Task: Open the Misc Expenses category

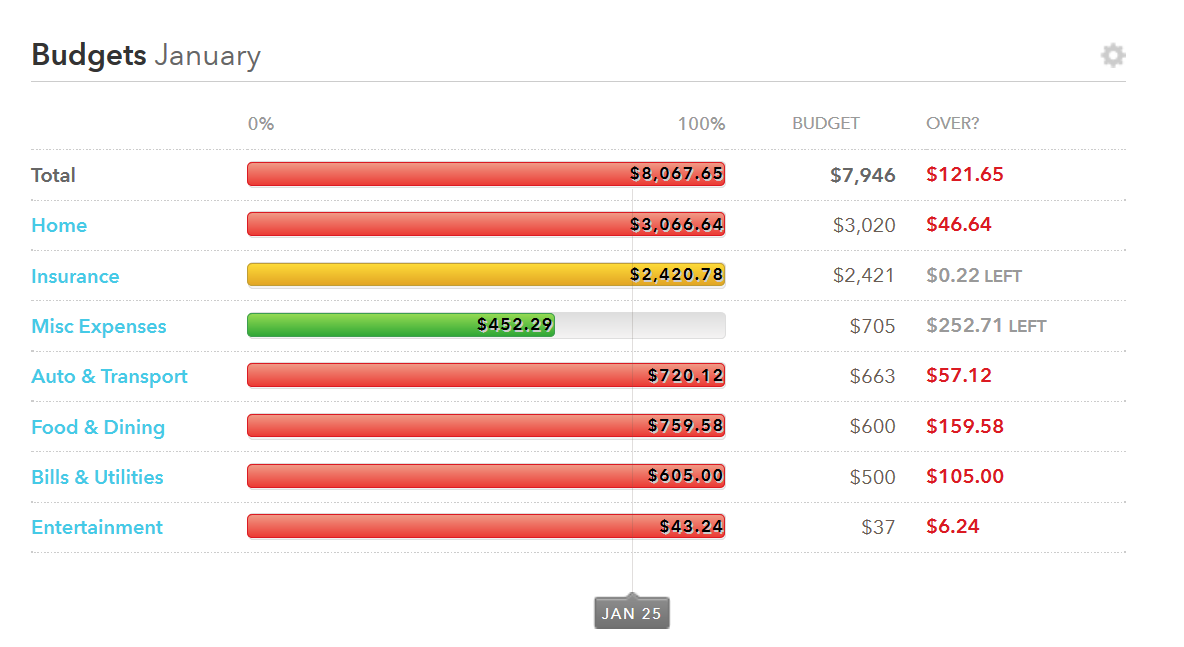Action: click(98, 325)
